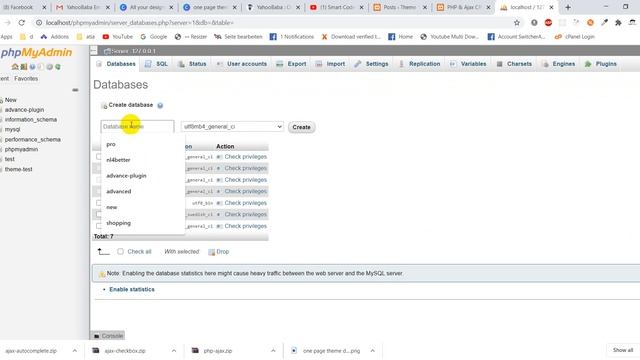Open the User accounts tab
This screenshot has width=640, height=360.
click(242, 64)
